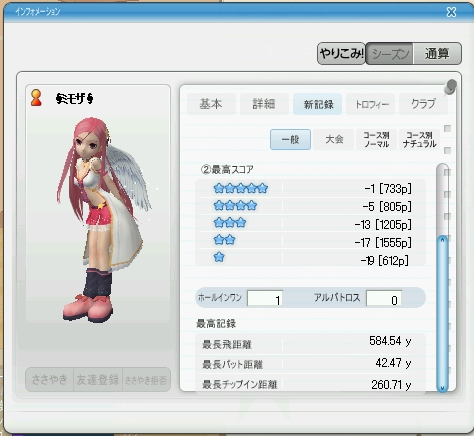Click the orange player icon beside the name
The image size is (474, 436).
coord(36,98)
